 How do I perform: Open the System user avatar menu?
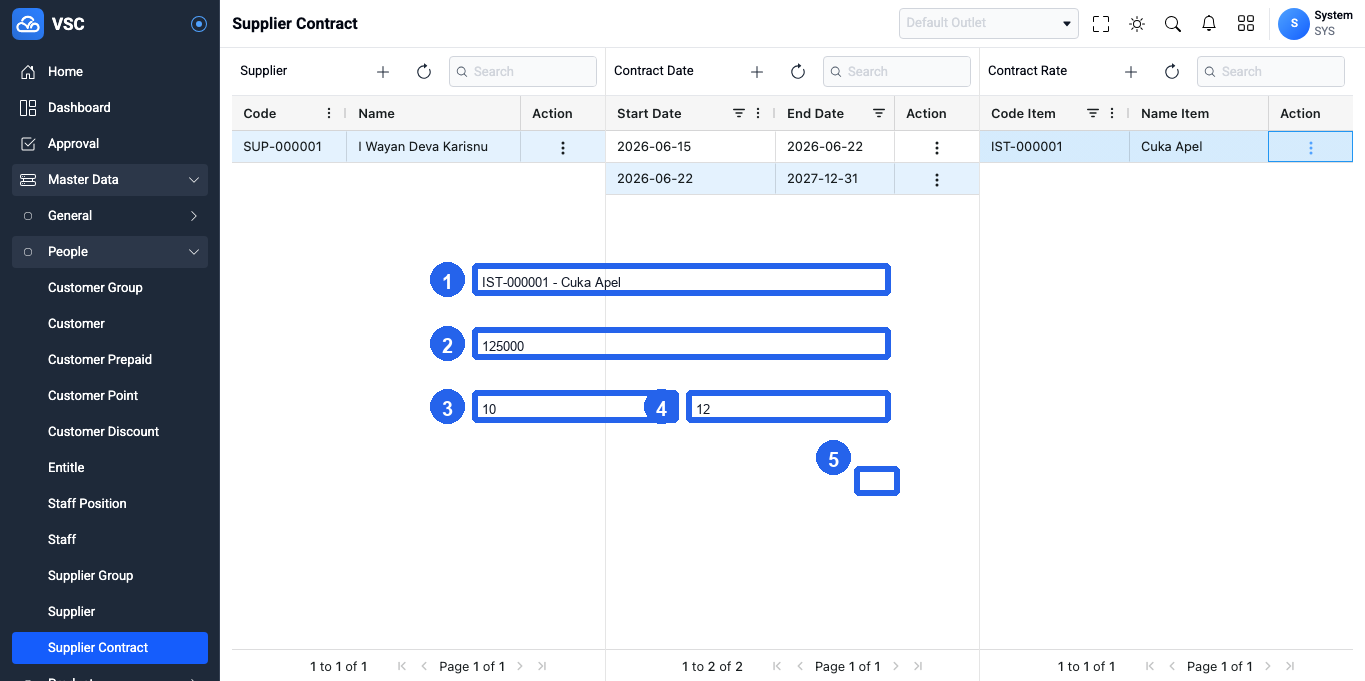pyautogui.click(x=1294, y=23)
